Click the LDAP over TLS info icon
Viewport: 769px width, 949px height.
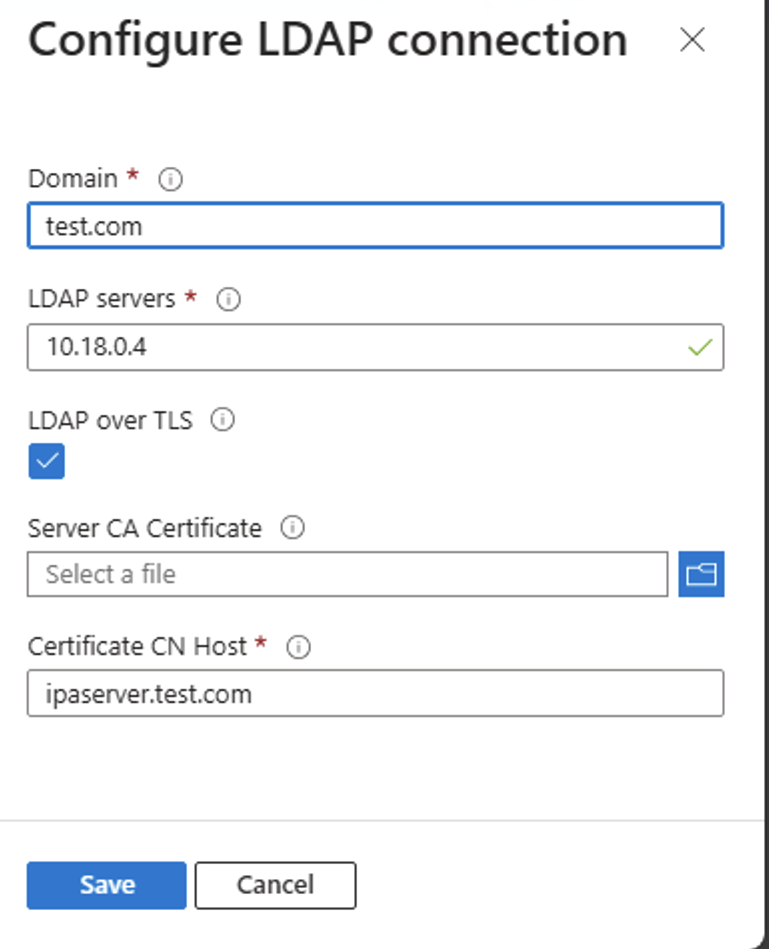tap(224, 420)
